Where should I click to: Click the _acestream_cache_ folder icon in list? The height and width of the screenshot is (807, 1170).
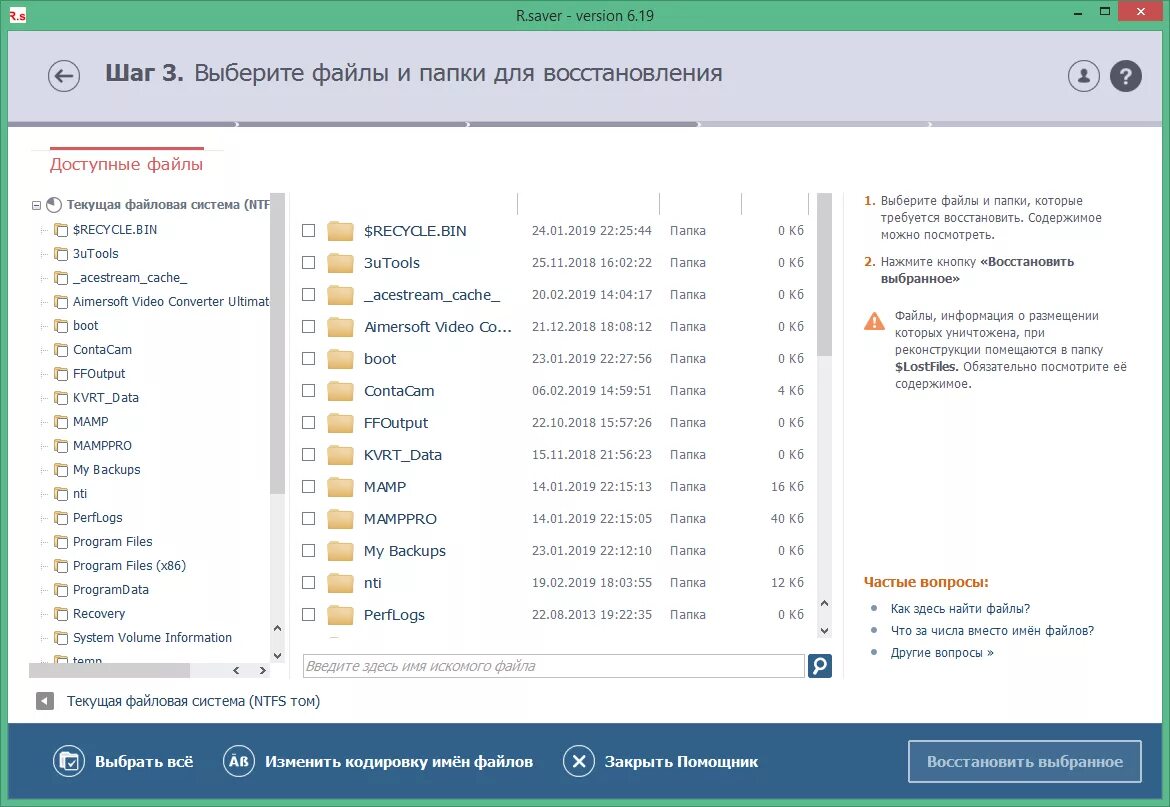340,295
